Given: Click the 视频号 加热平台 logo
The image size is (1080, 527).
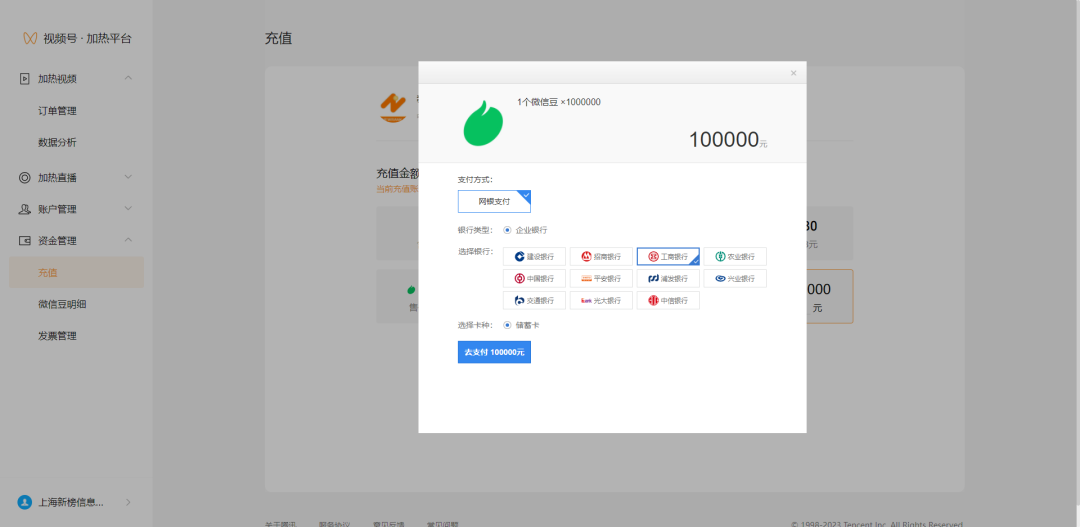Looking at the screenshot, I should coord(77,39).
